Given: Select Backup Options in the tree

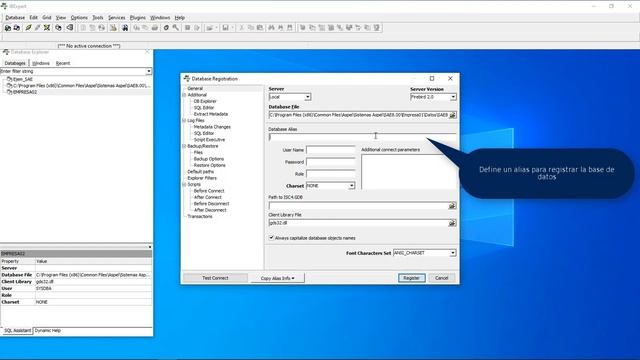Looking at the screenshot, I should [209, 159].
